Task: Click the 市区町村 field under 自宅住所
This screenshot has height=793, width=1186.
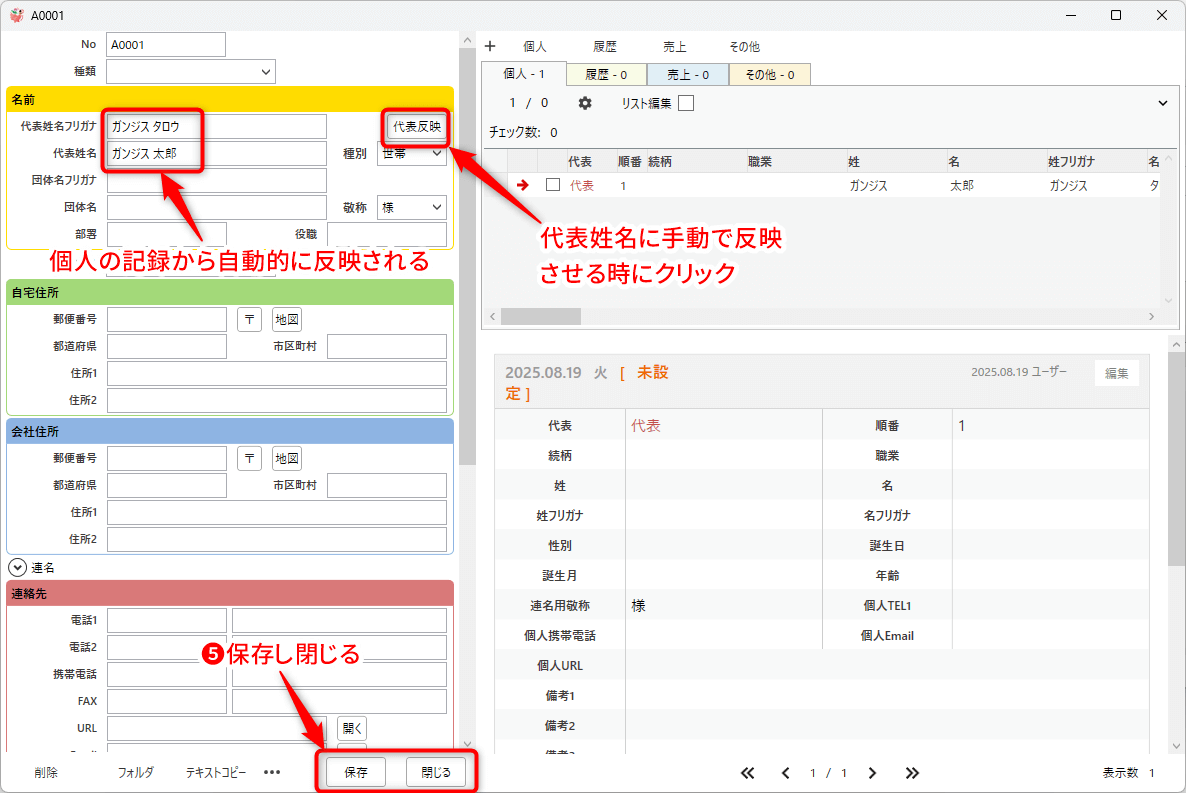Action: [x=387, y=347]
